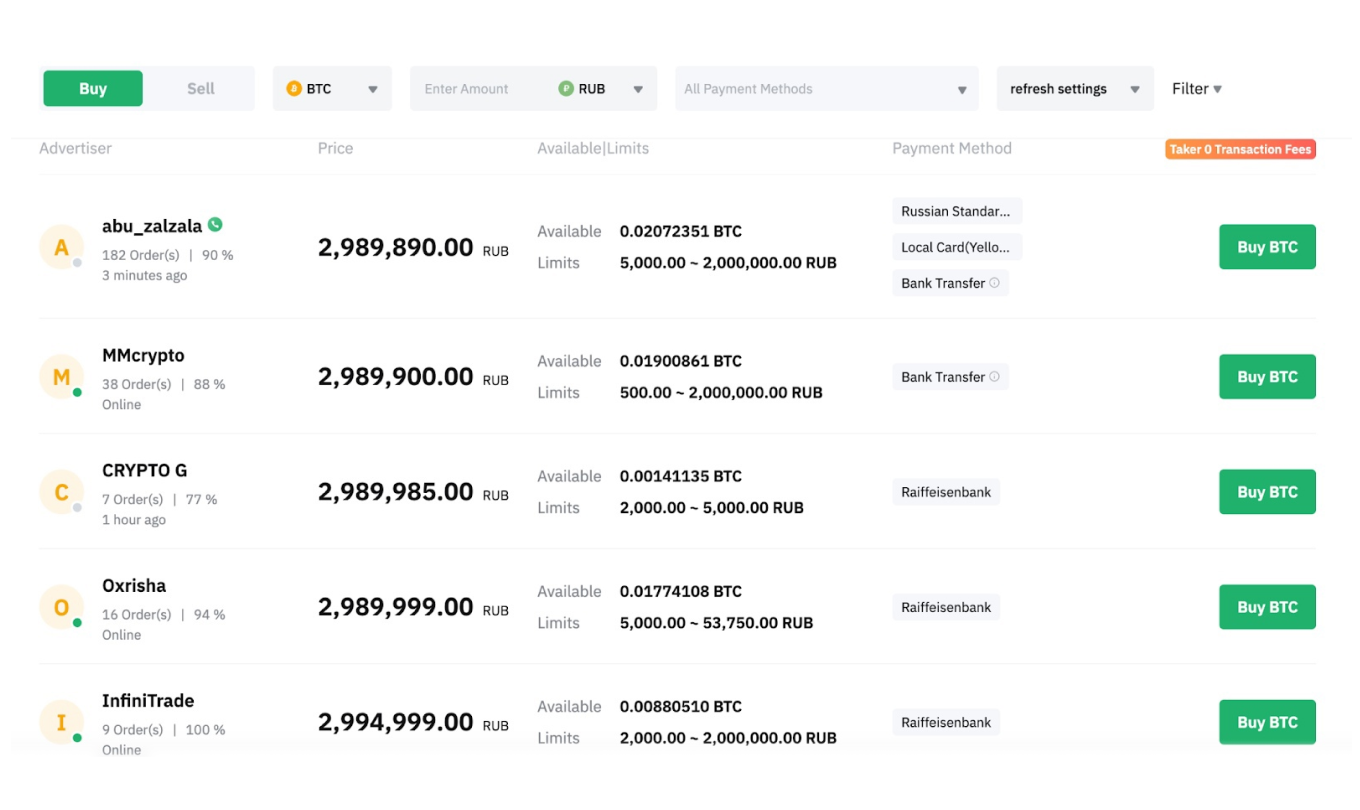The height and width of the screenshot is (810, 1360).
Task: Click the BTC coin icon in crypto selector
Action: [293, 88]
